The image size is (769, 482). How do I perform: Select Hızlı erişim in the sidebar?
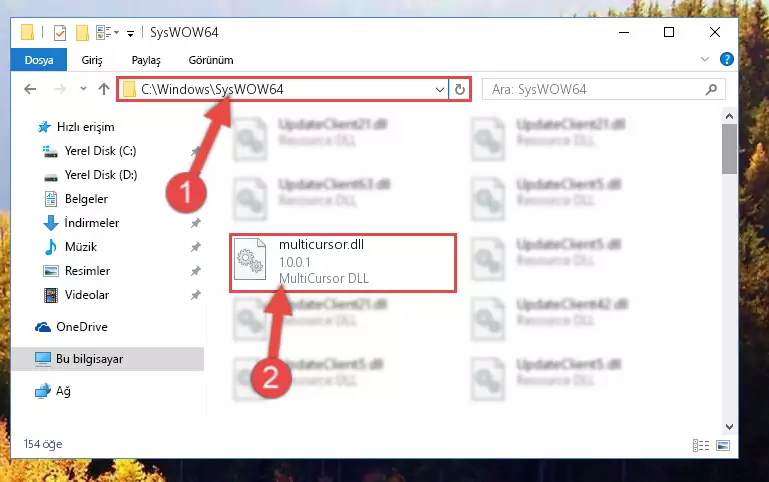click(85, 127)
